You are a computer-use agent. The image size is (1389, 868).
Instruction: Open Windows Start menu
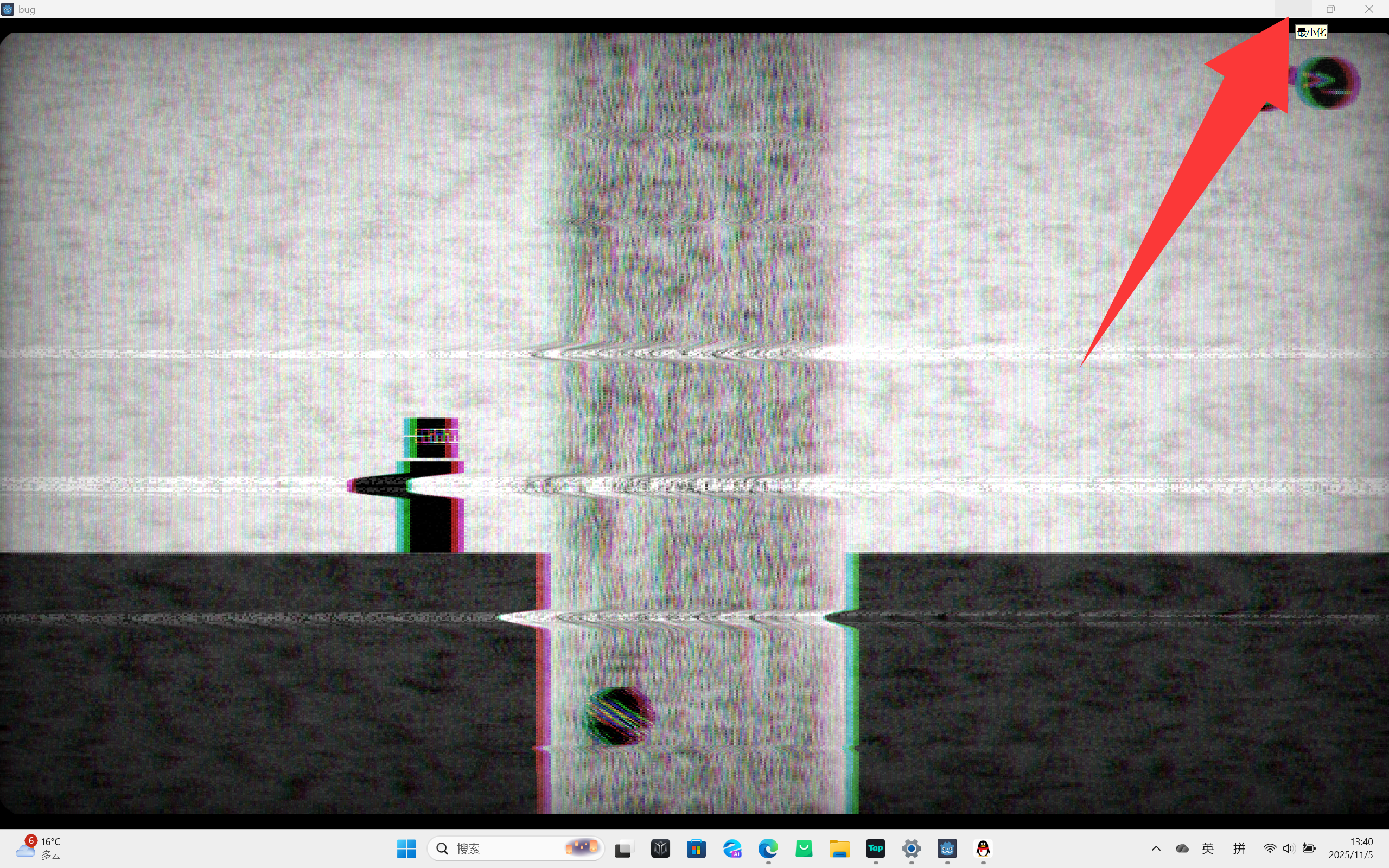(406, 848)
